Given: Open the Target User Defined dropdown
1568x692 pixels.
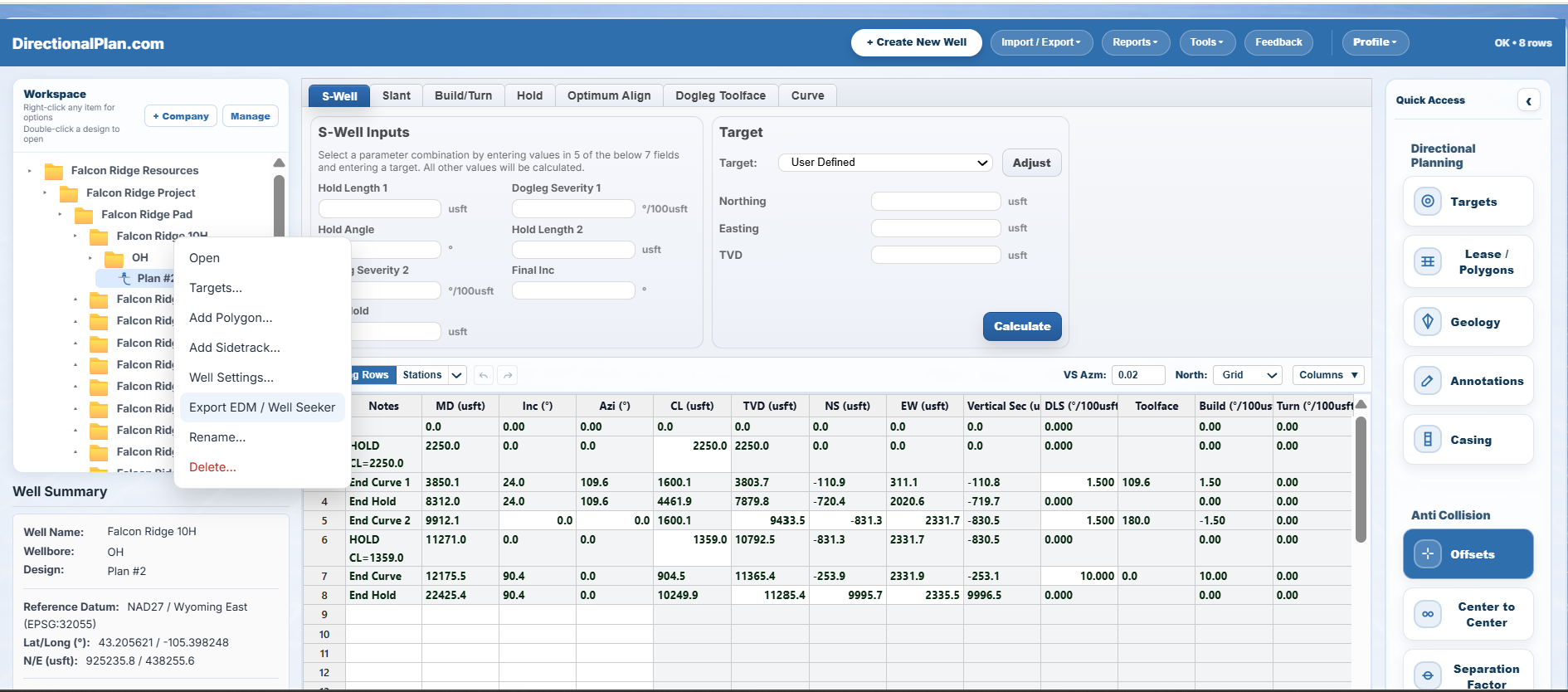Looking at the screenshot, I should [885, 163].
